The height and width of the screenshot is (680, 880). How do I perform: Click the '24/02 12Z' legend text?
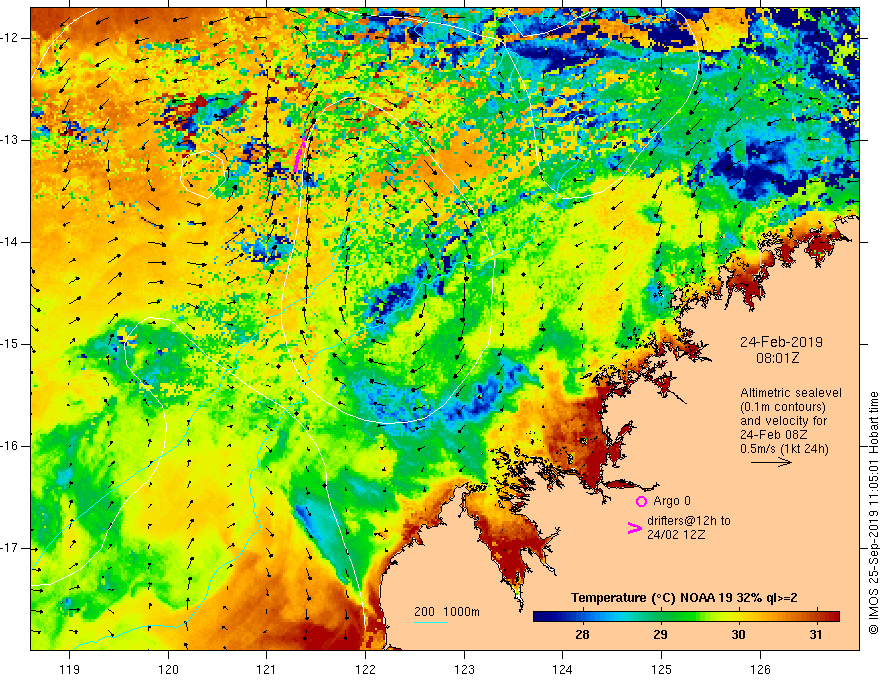coord(676,535)
